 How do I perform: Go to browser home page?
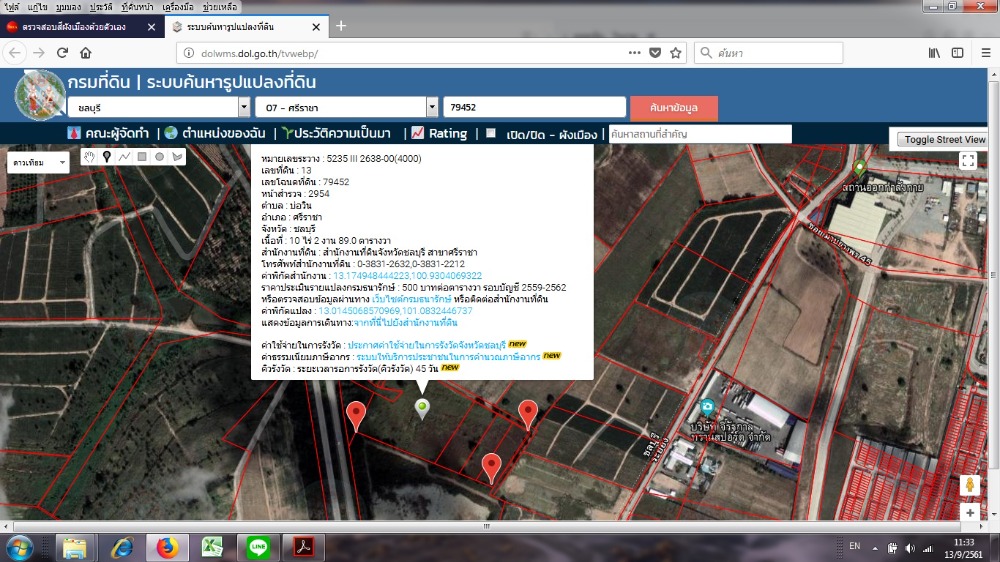tap(85, 53)
